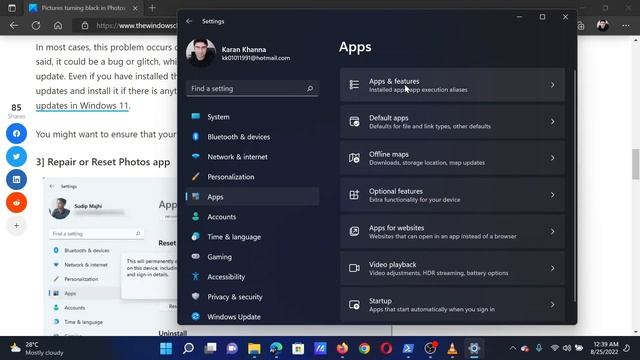Click the Offline maps icon
This screenshot has width=640, height=360.
pyautogui.click(x=354, y=158)
